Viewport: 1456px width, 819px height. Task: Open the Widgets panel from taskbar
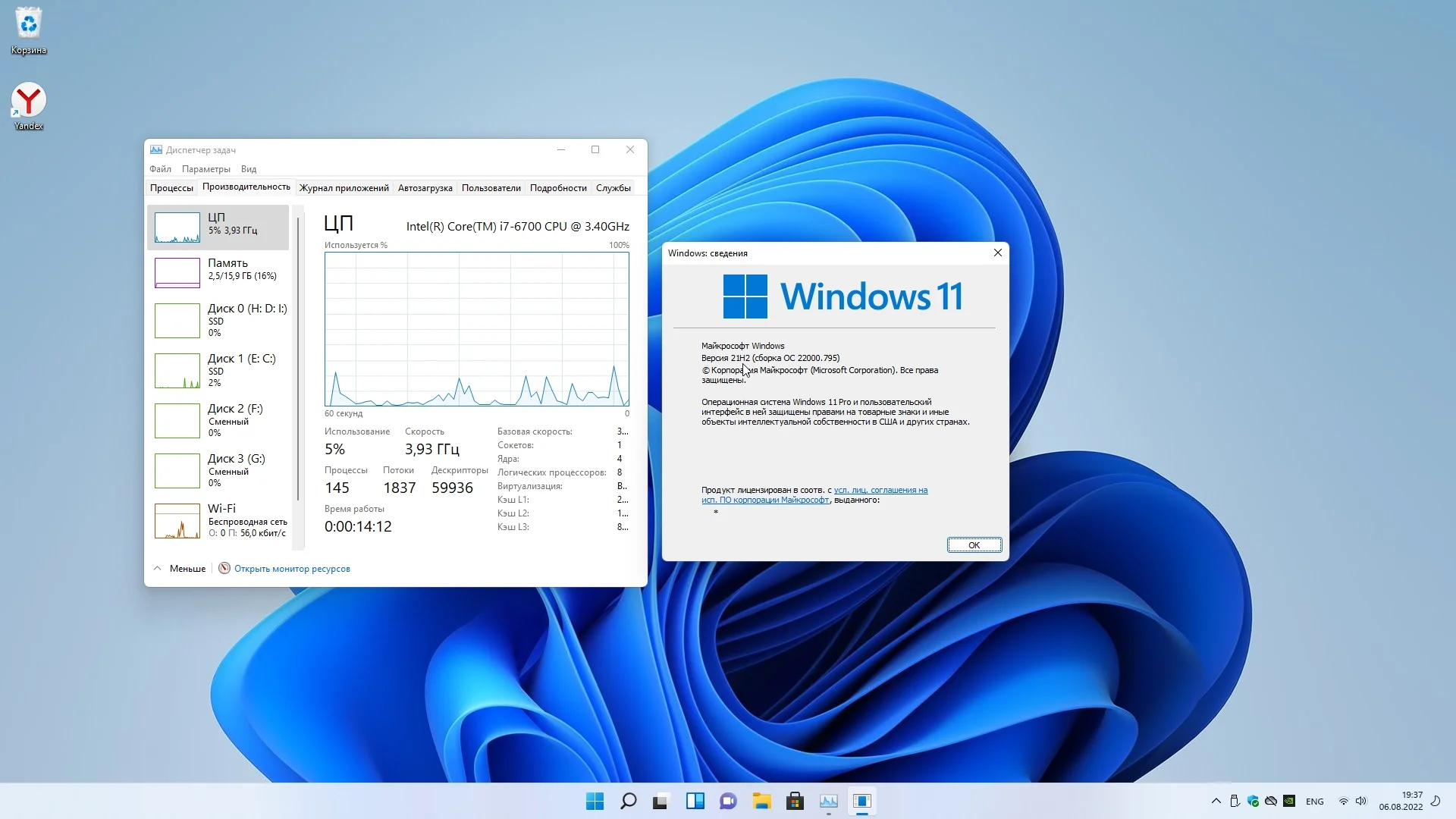(x=695, y=801)
